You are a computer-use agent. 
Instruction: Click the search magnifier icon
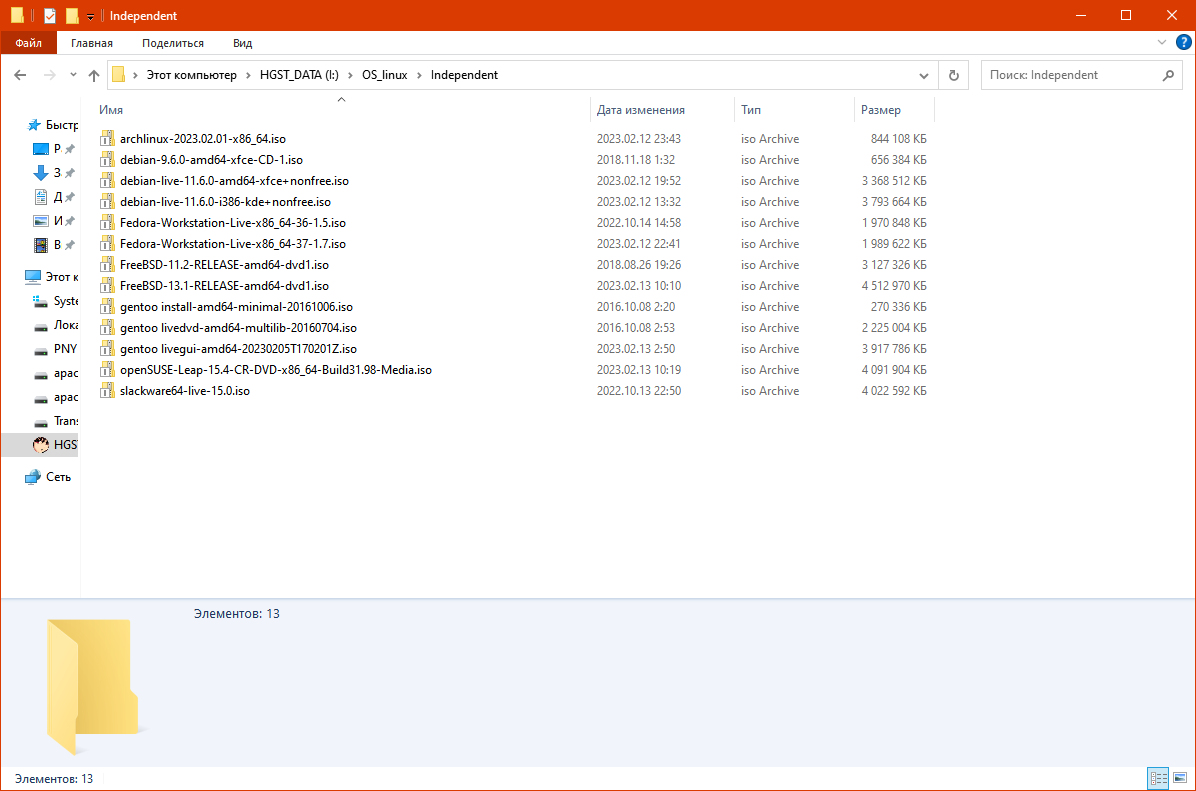coord(1168,75)
